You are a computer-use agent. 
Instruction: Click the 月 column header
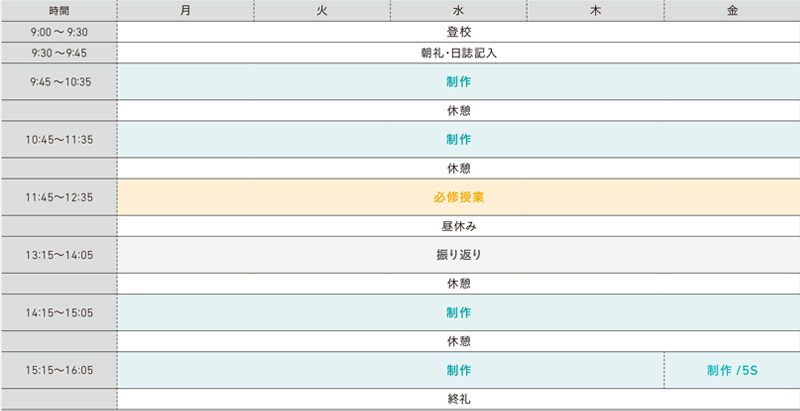[x=185, y=11]
